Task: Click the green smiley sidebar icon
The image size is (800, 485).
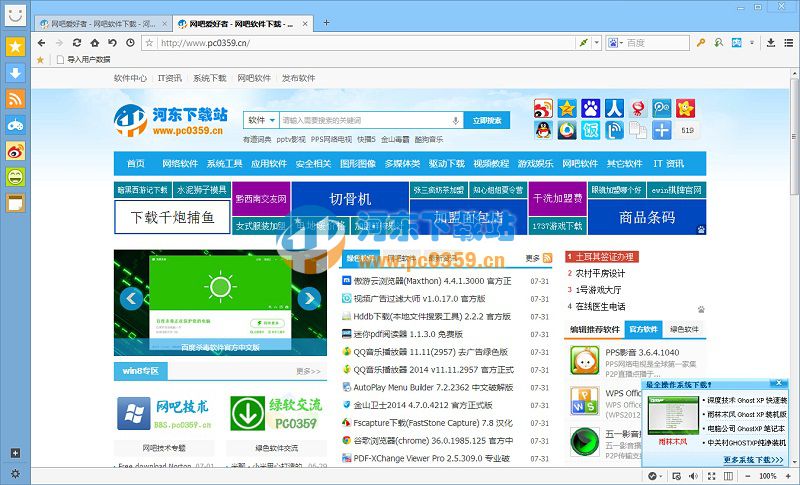Action: (15, 177)
